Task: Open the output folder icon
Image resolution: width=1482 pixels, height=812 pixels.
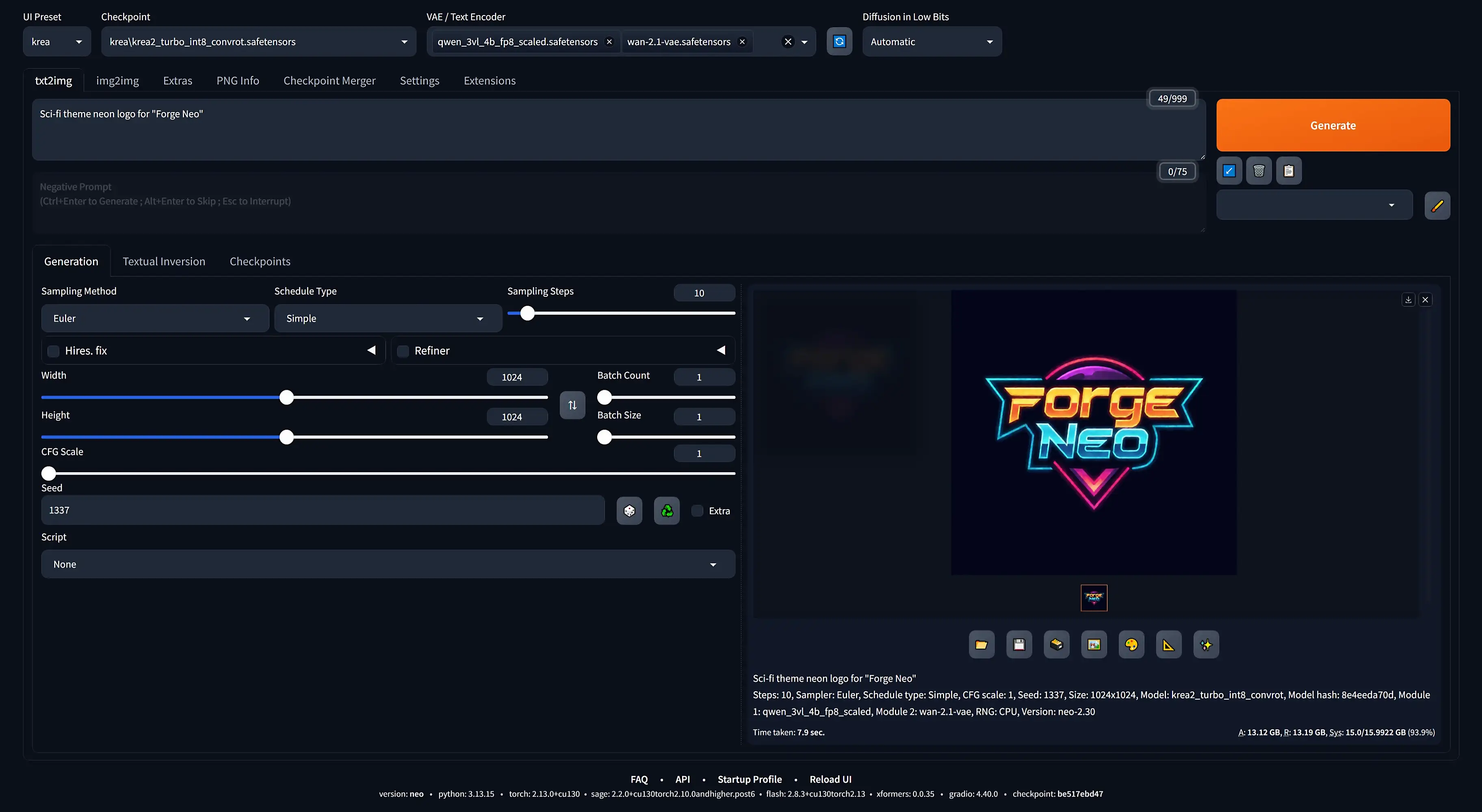Action: click(981, 645)
